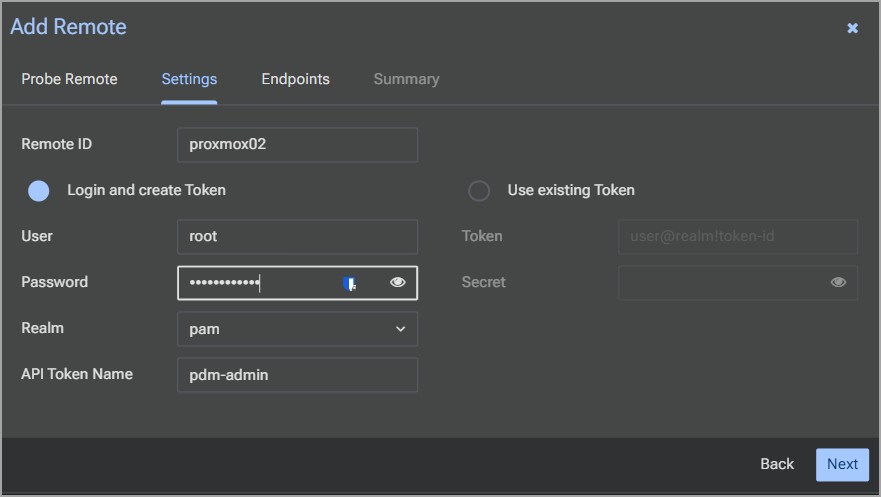Click the Password label
The width and height of the screenshot is (881, 497).
tap(55, 282)
